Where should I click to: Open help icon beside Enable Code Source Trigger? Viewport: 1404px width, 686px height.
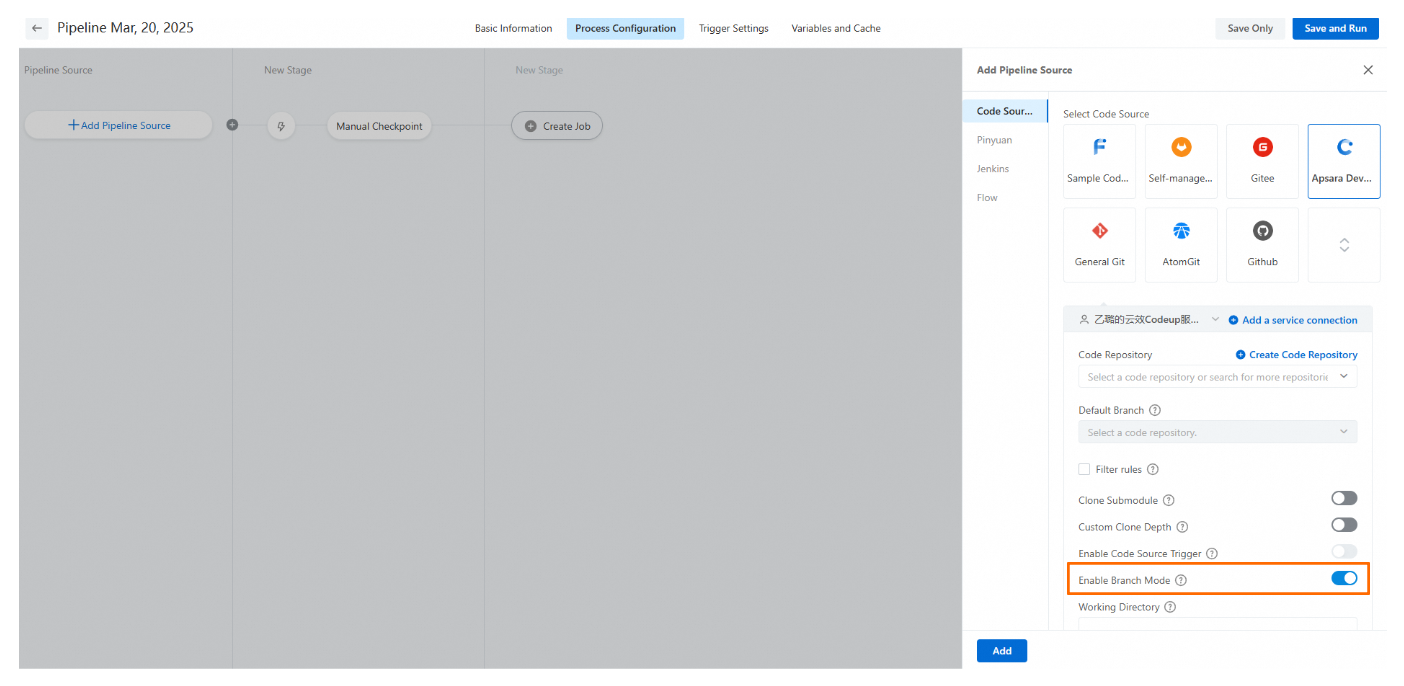(x=1212, y=553)
